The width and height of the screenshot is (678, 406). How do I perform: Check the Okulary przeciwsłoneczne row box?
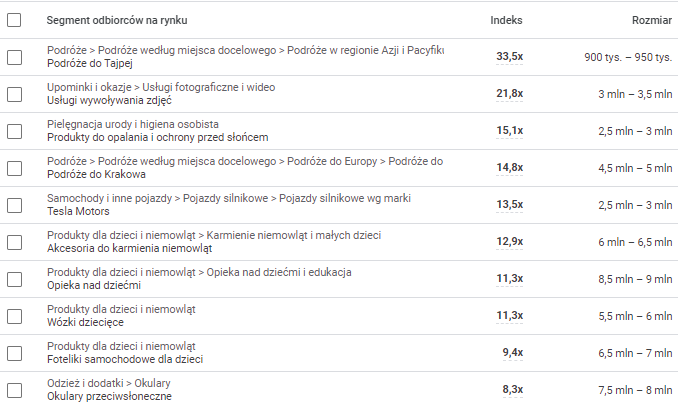click(14, 390)
